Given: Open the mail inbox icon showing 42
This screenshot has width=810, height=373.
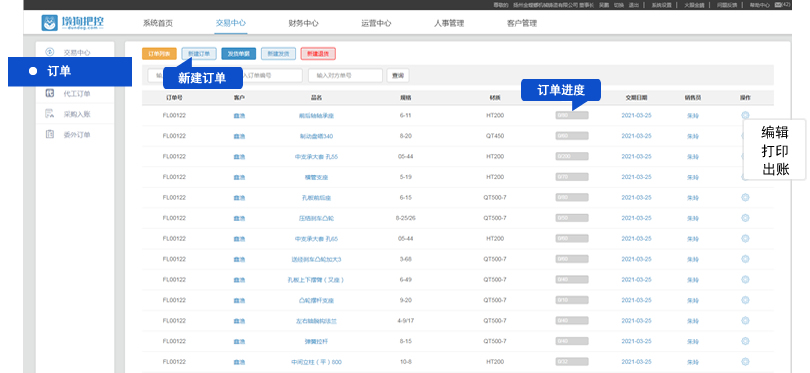Looking at the screenshot, I should click(x=778, y=5).
